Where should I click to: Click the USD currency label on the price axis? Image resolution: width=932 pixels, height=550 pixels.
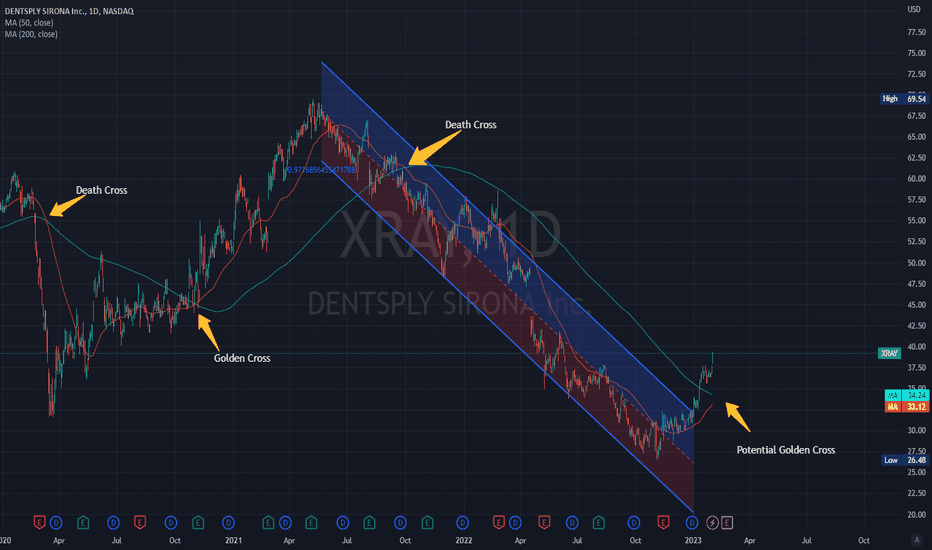914,9
